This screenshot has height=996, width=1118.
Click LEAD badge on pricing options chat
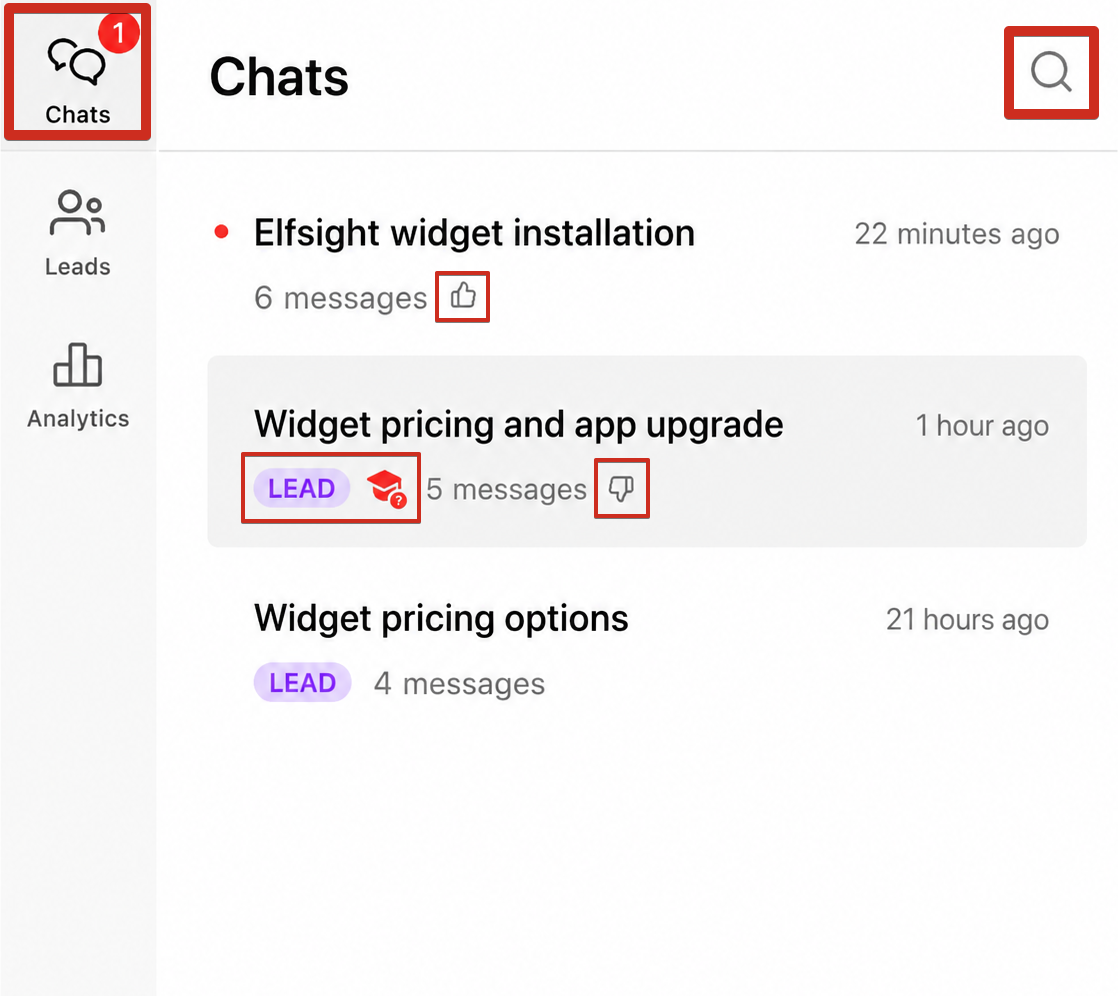[x=302, y=682]
